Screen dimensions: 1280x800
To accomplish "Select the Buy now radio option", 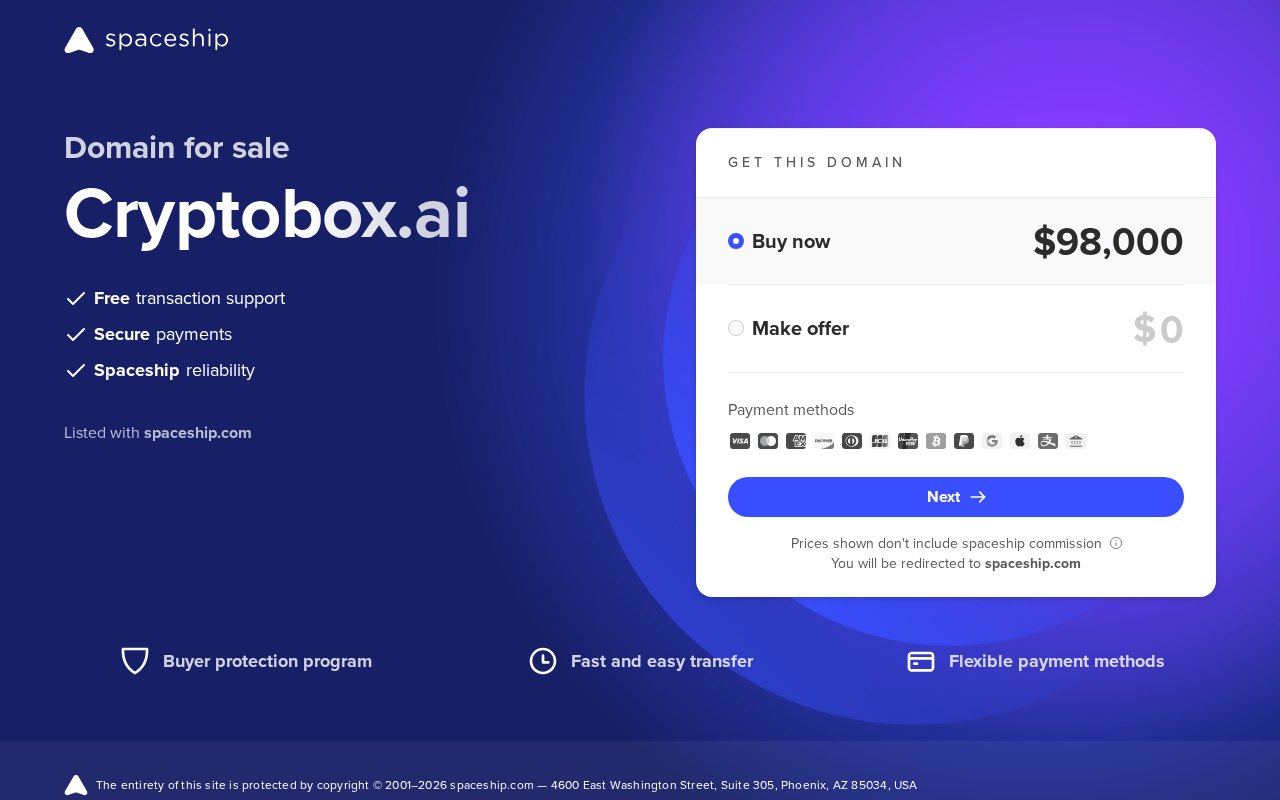I will point(736,241).
